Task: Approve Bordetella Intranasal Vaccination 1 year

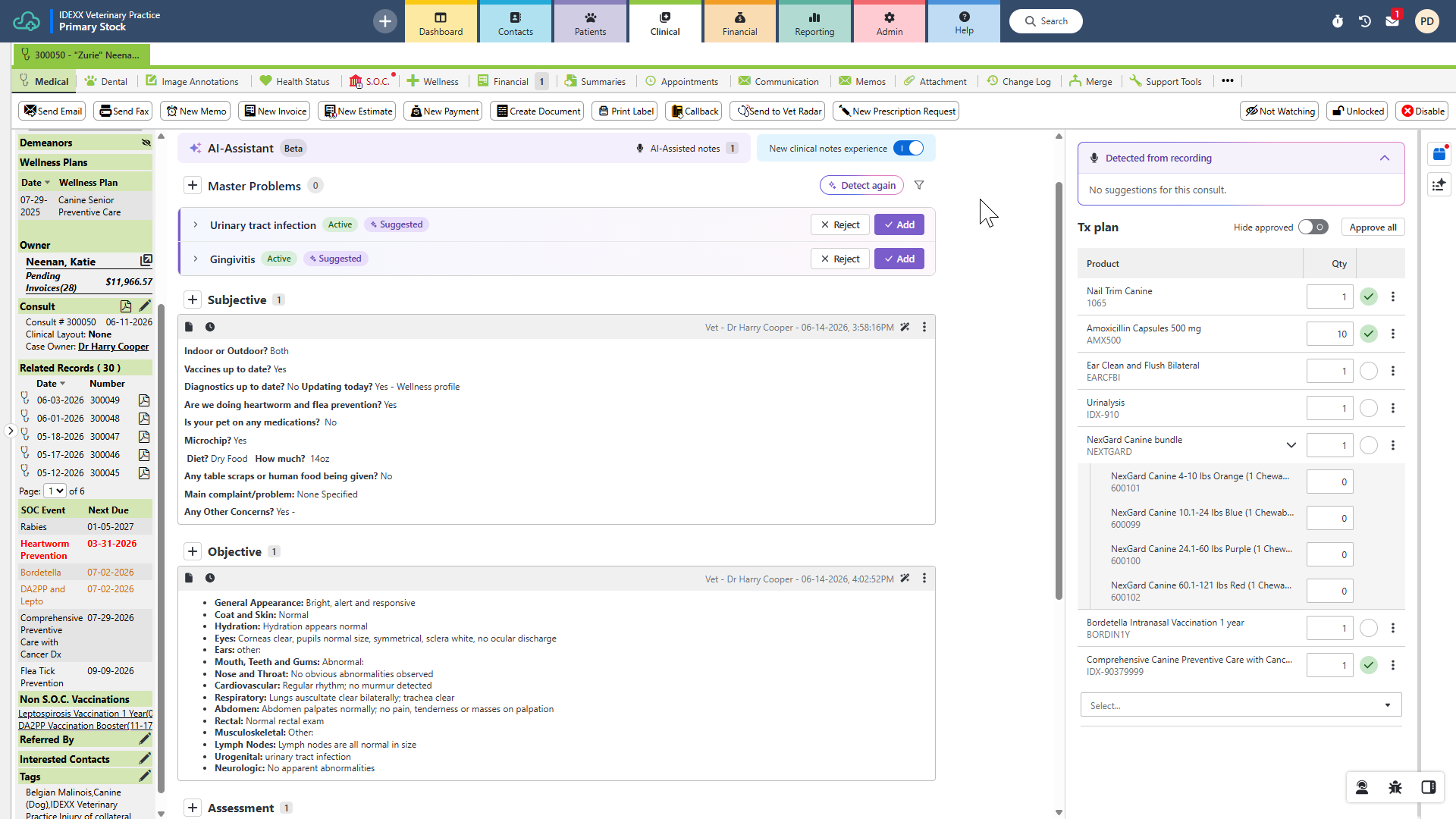Action: tap(1369, 628)
